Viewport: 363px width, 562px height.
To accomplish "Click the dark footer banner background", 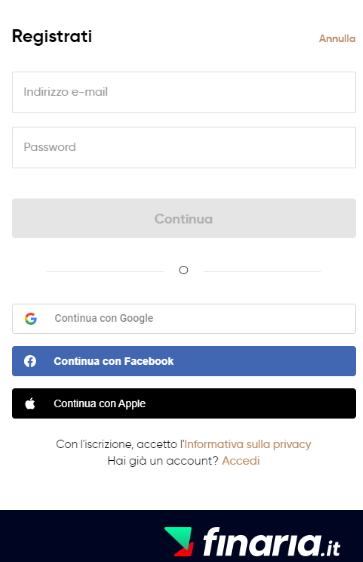I will 79,536.
